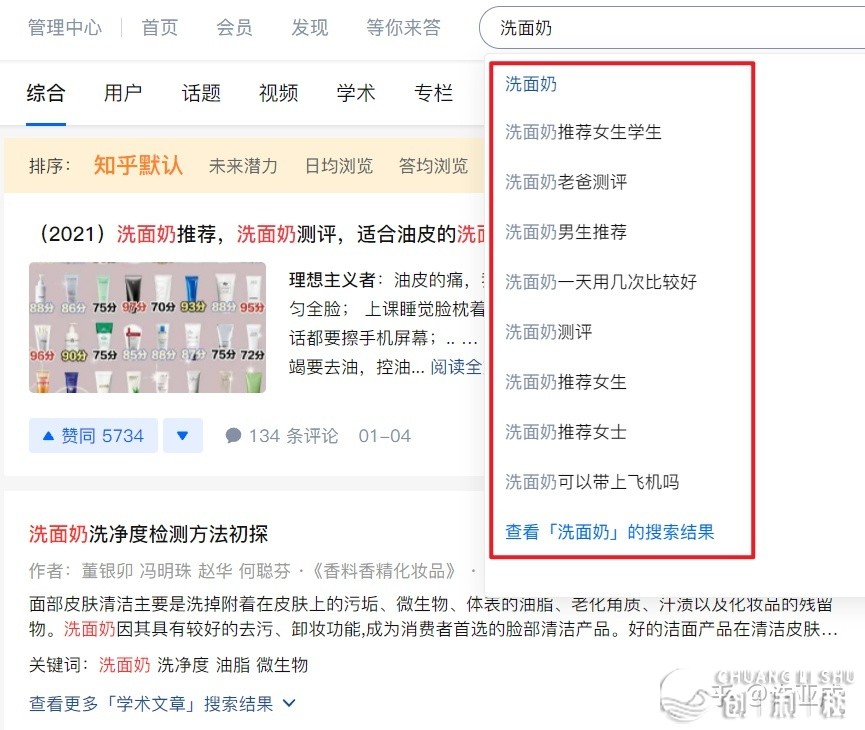Choose suggestion 洗面奶老爸测评
The width and height of the screenshot is (865, 730).
click(x=566, y=182)
